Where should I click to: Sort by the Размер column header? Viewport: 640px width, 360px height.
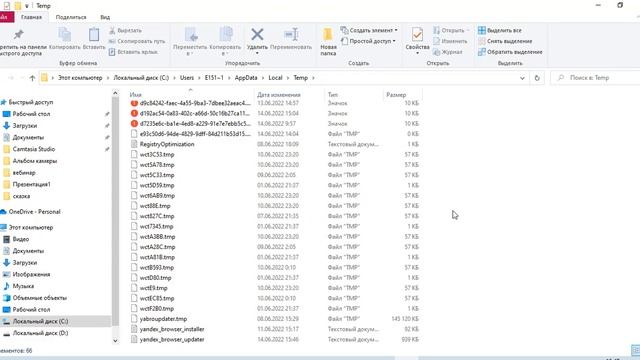click(396, 95)
